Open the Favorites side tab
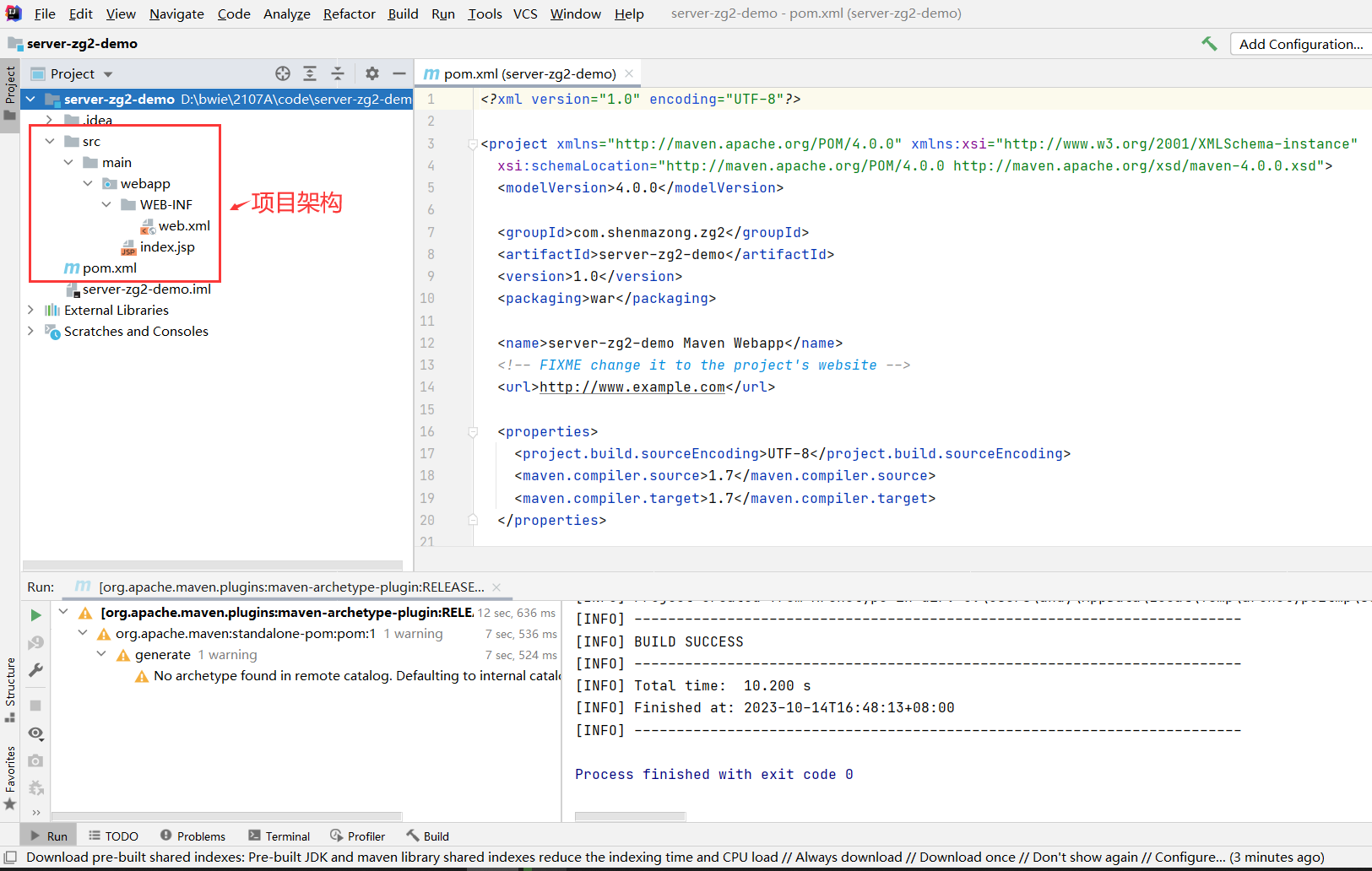Viewport: 1372px width, 871px height. click(x=10, y=777)
